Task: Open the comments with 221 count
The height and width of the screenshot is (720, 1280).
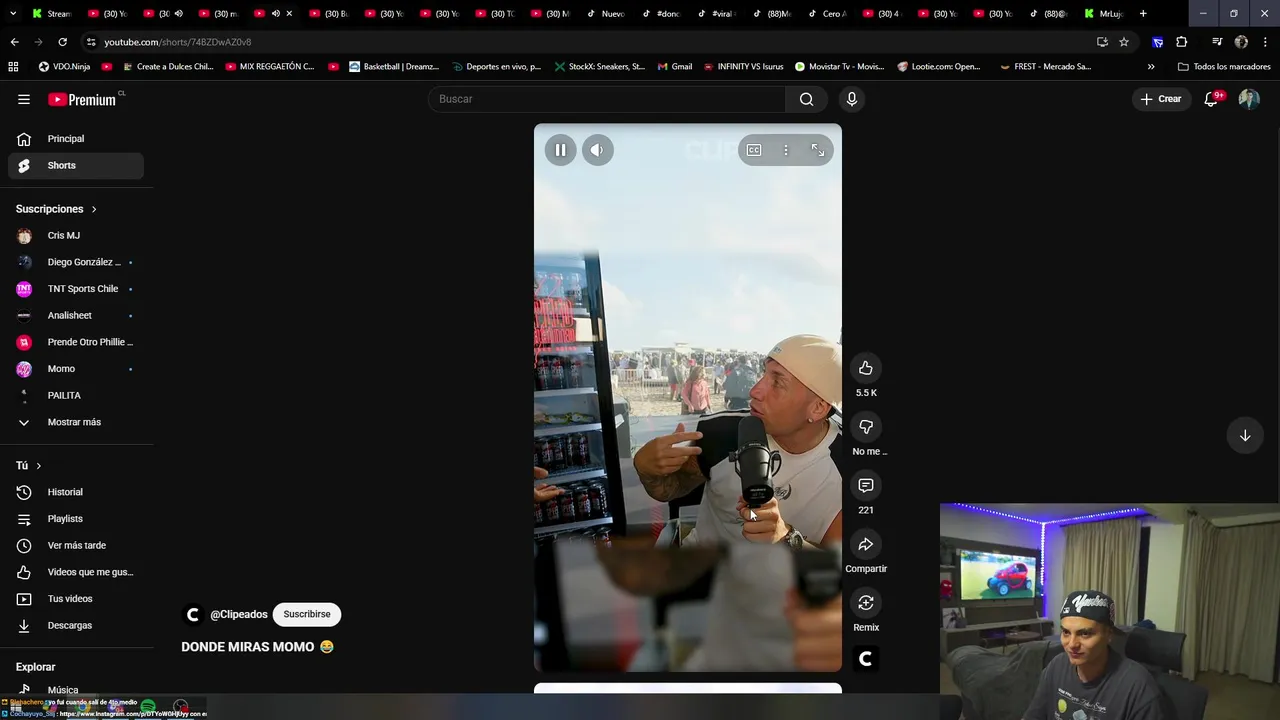Action: click(x=866, y=485)
